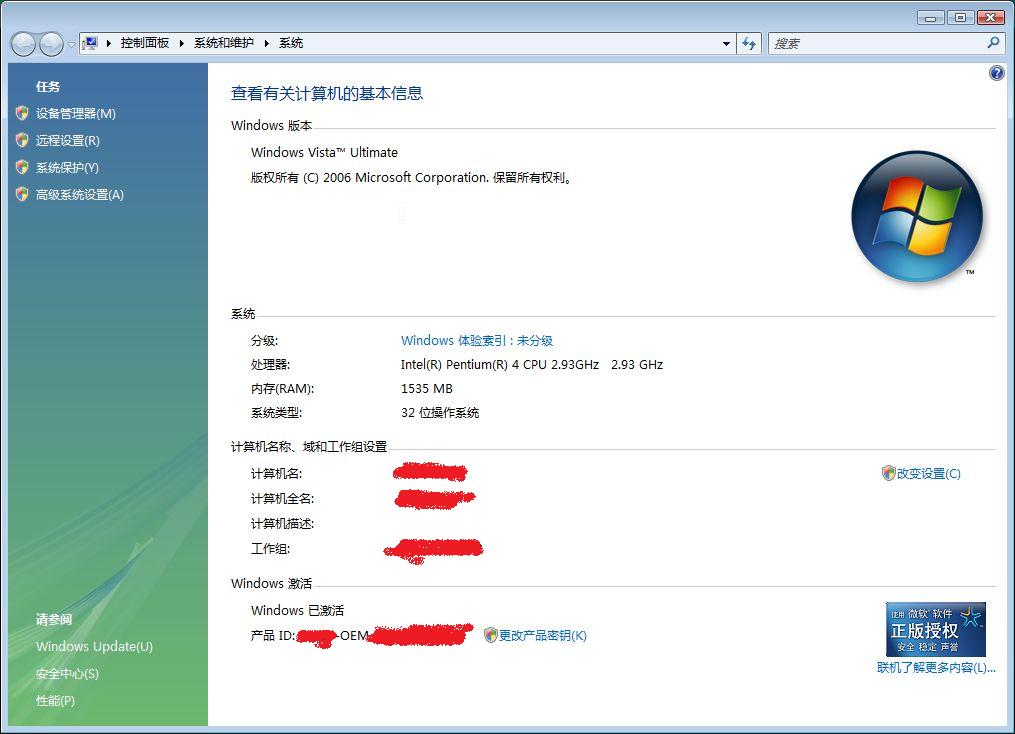Click the shield icon next to 设备管理器(M)
1015x734 pixels.
tap(22, 113)
